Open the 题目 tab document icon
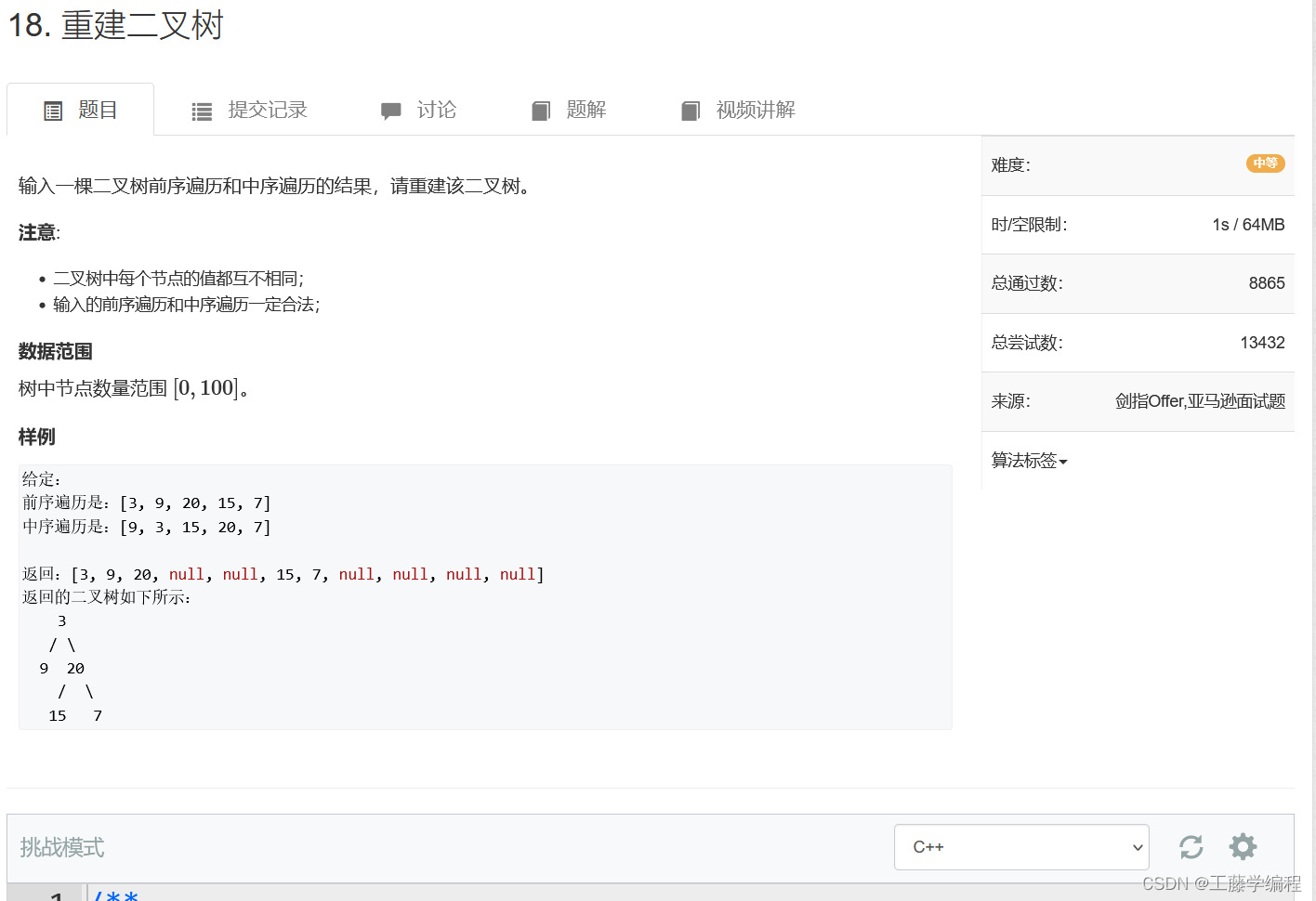The width and height of the screenshot is (1316, 901). pyautogui.click(x=53, y=110)
